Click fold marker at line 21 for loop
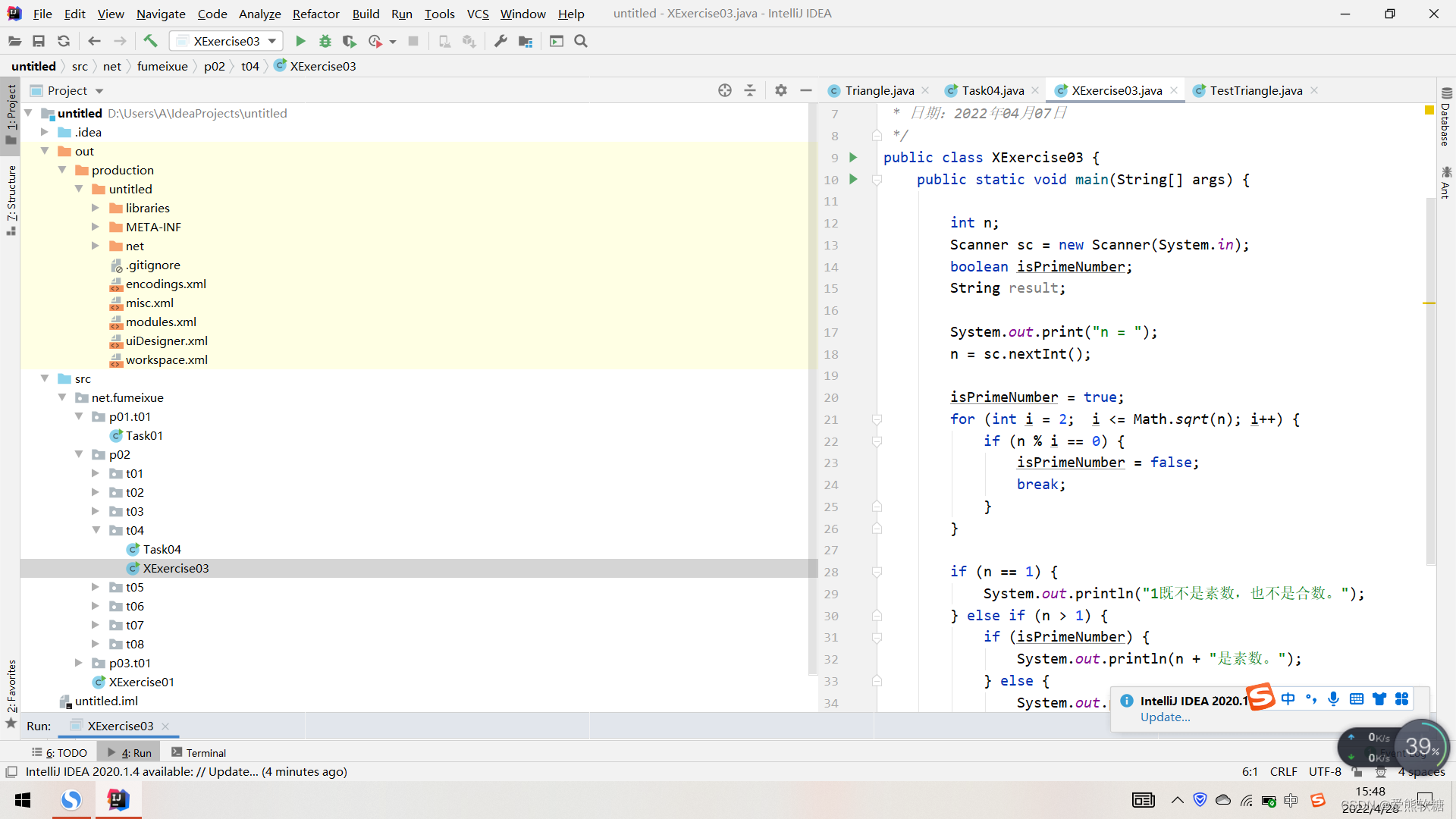The image size is (1456, 819). pyautogui.click(x=877, y=419)
